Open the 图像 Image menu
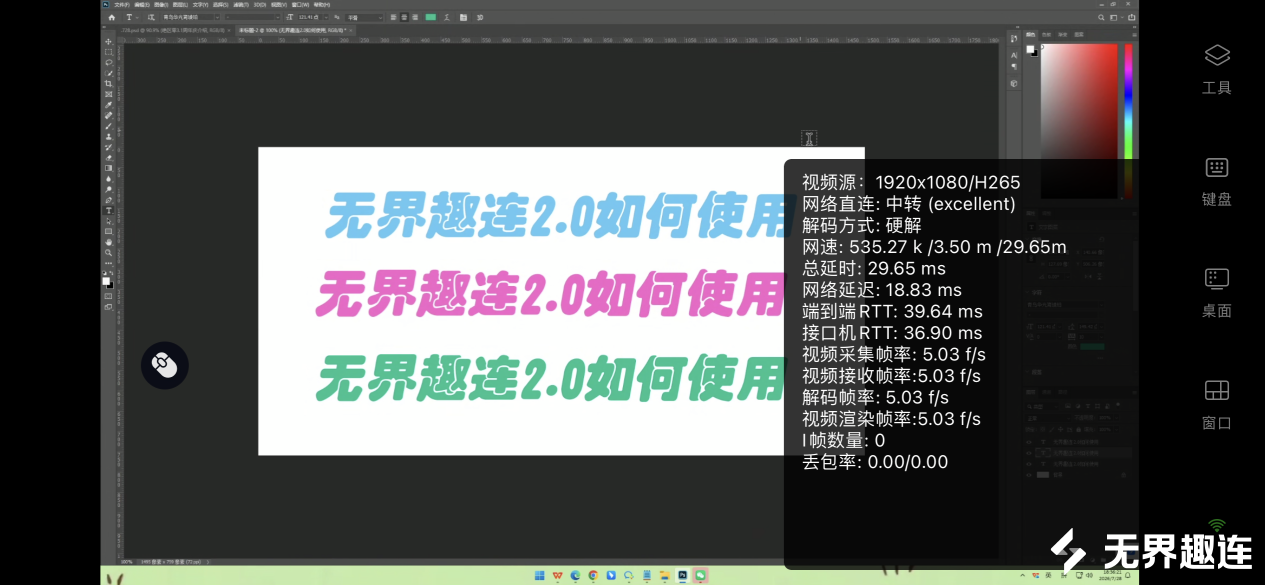Screen dimensions: 1265x585 [160, 5]
